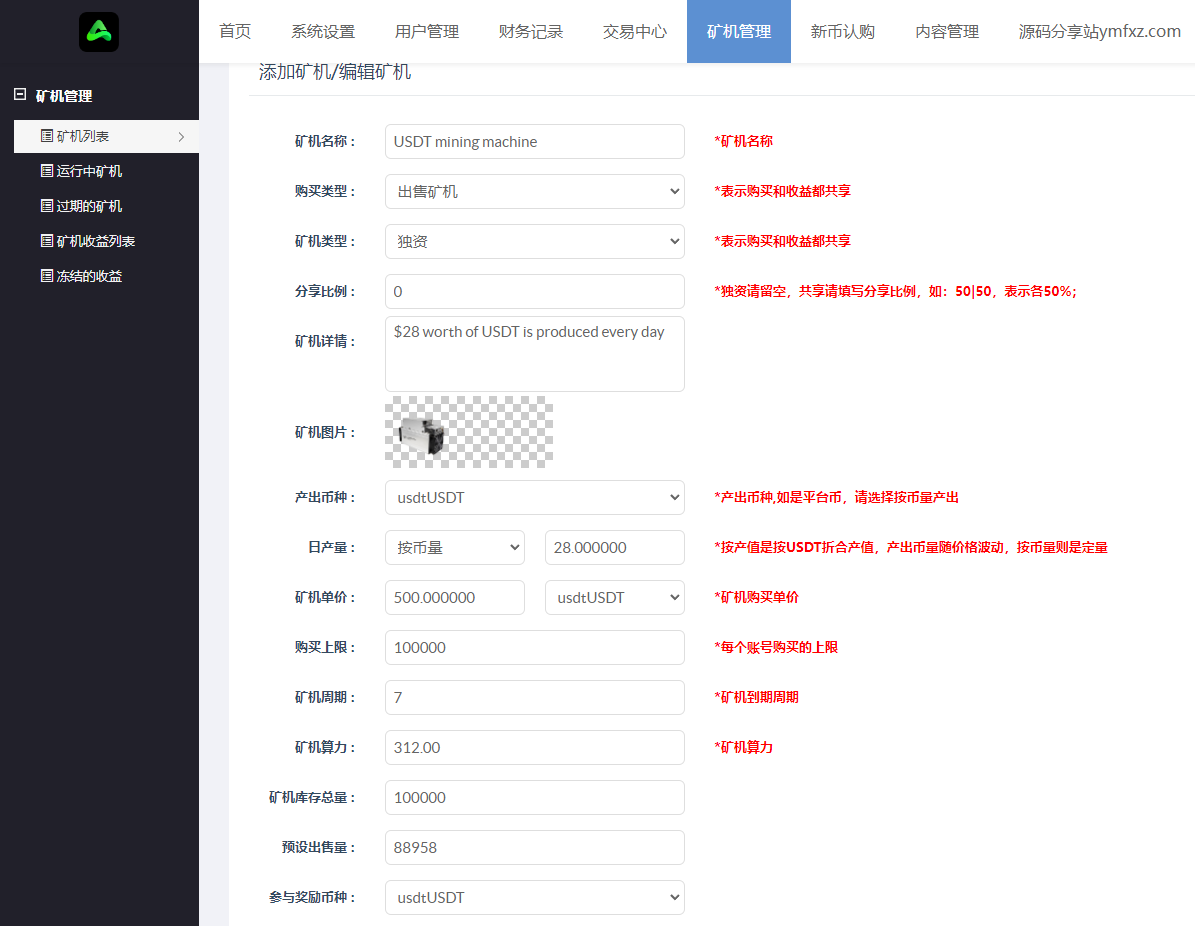Open the 财务记录 top menu
1195x926 pixels.
[531, 31]
